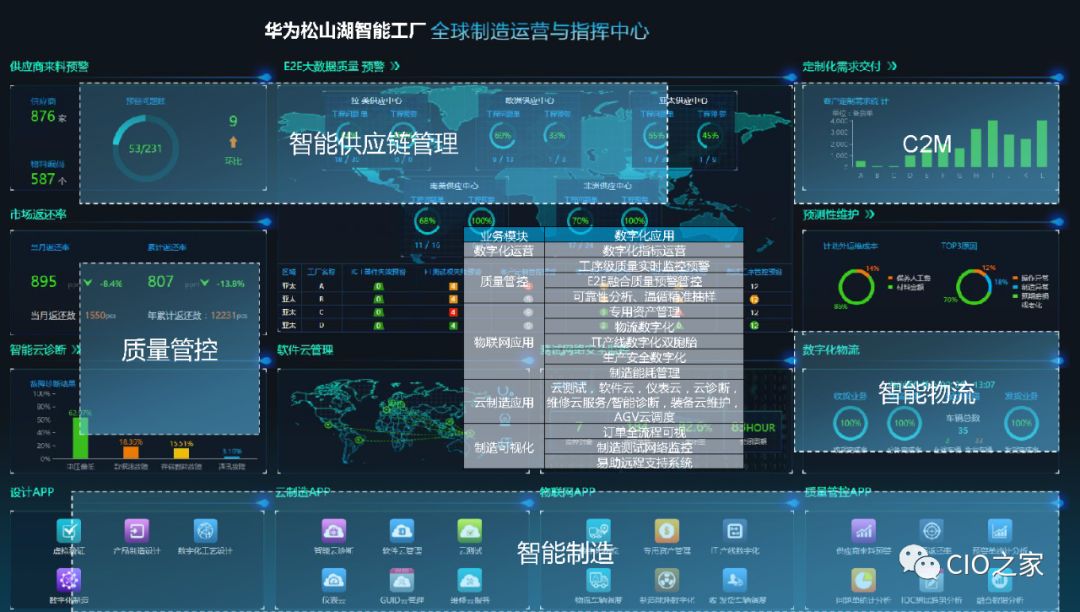Open the purple bar-chart icon in 质量管控APP
1080x612 pixels.
[x=863, y=531]
